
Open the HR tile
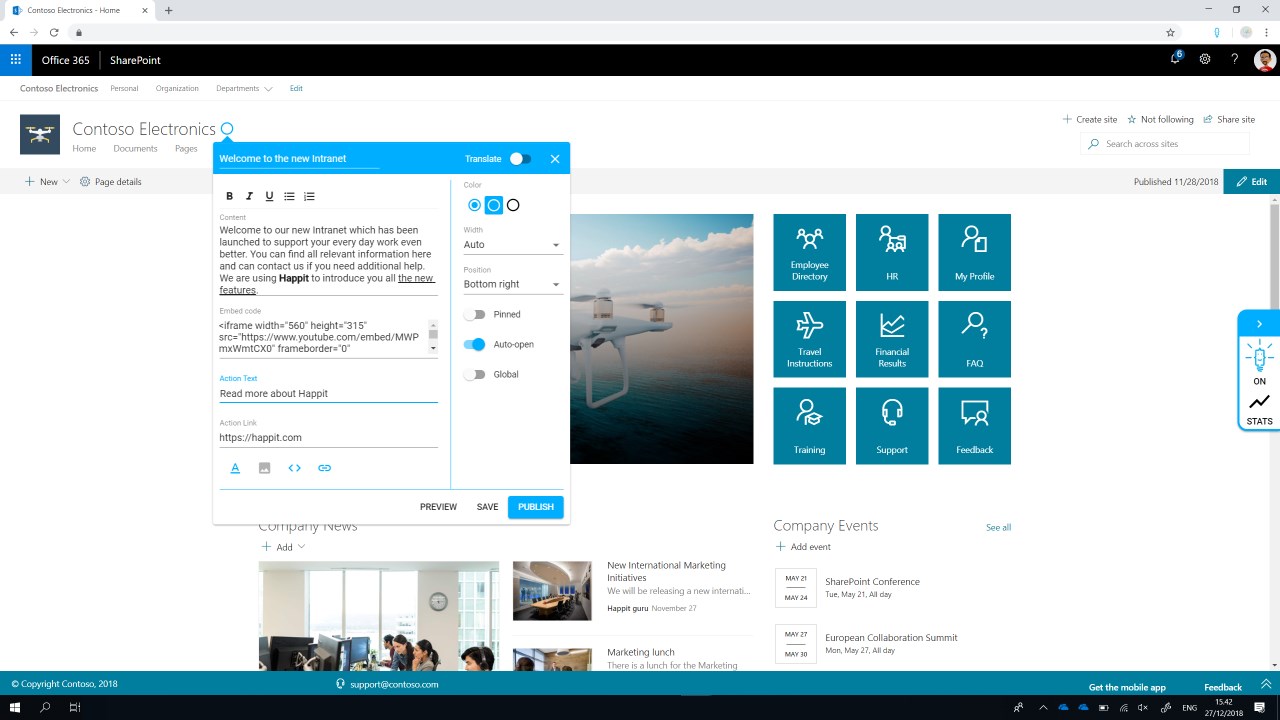pyautogui.click(x=892, y=252)
